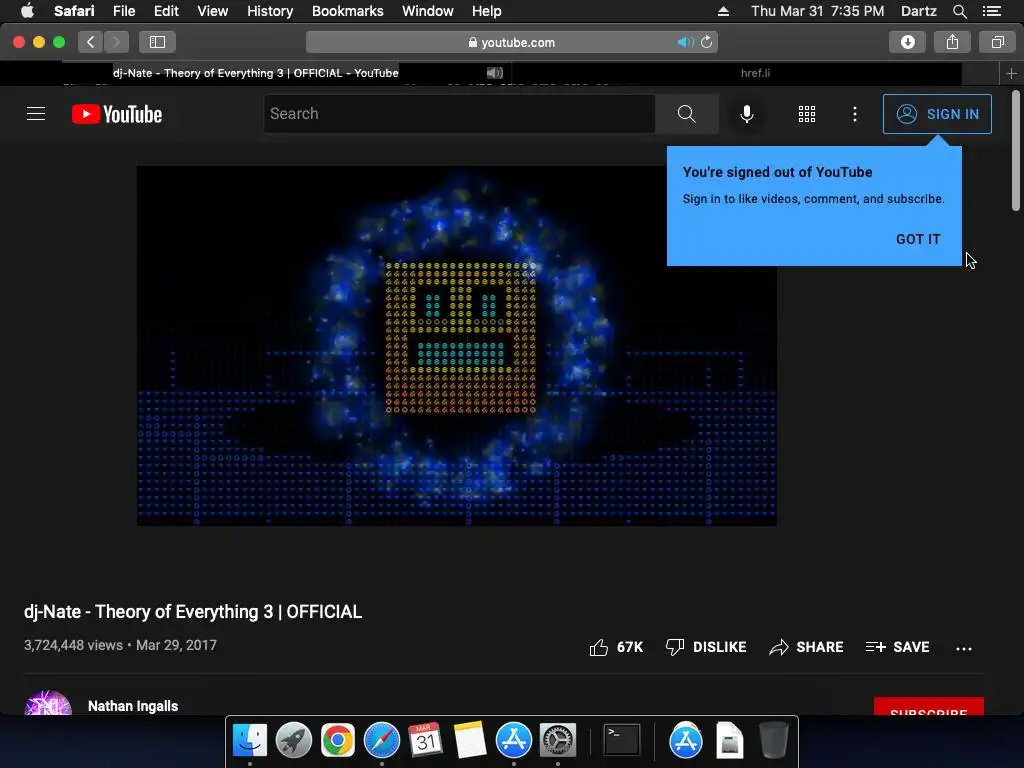This screenshot has height=768, width=1024.
Task: Mute the dj-Nate tab via speaker icon
Action: [x=494, y=73]
